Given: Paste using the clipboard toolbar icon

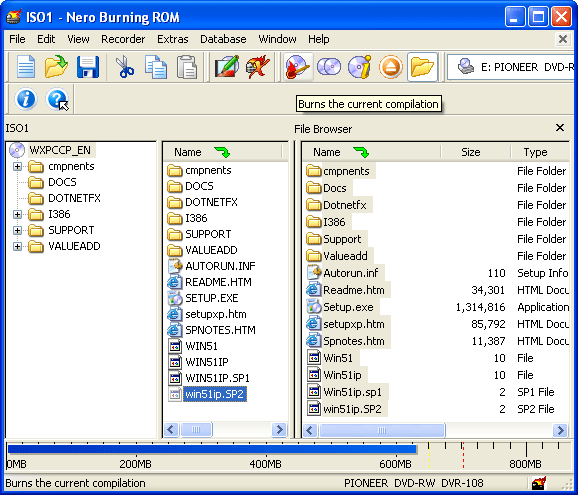Looking at the screenshot, I should [187, 67].
